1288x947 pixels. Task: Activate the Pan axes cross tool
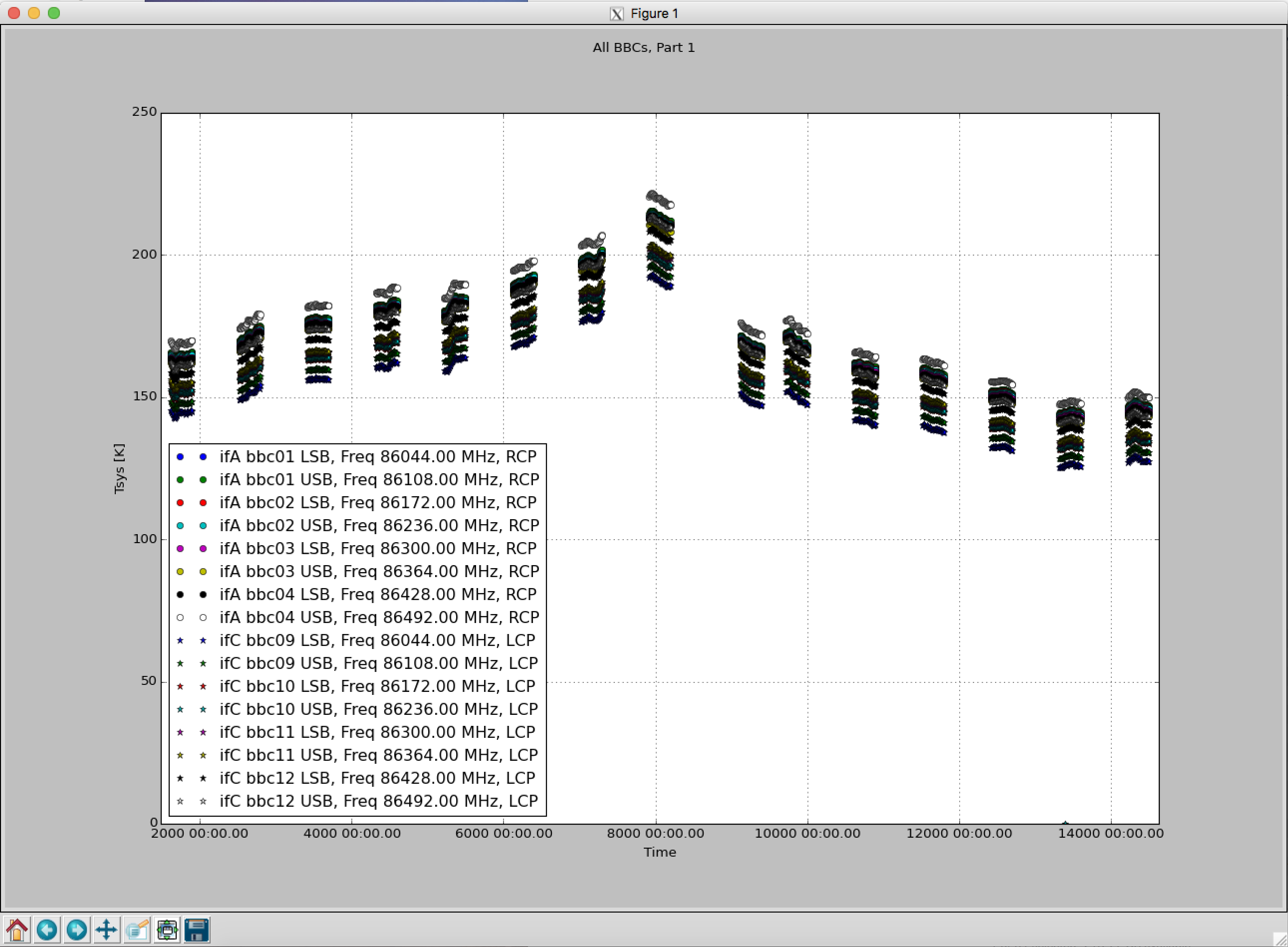tap(107, 929)
